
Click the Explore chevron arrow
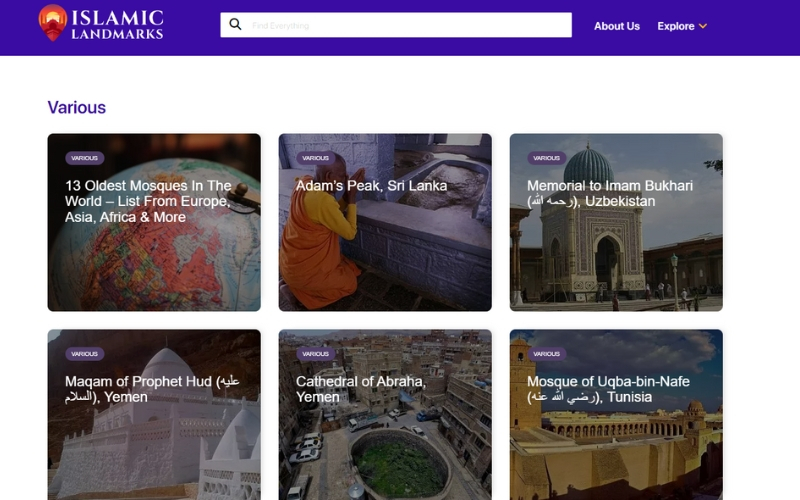click(x=703, y=26)
